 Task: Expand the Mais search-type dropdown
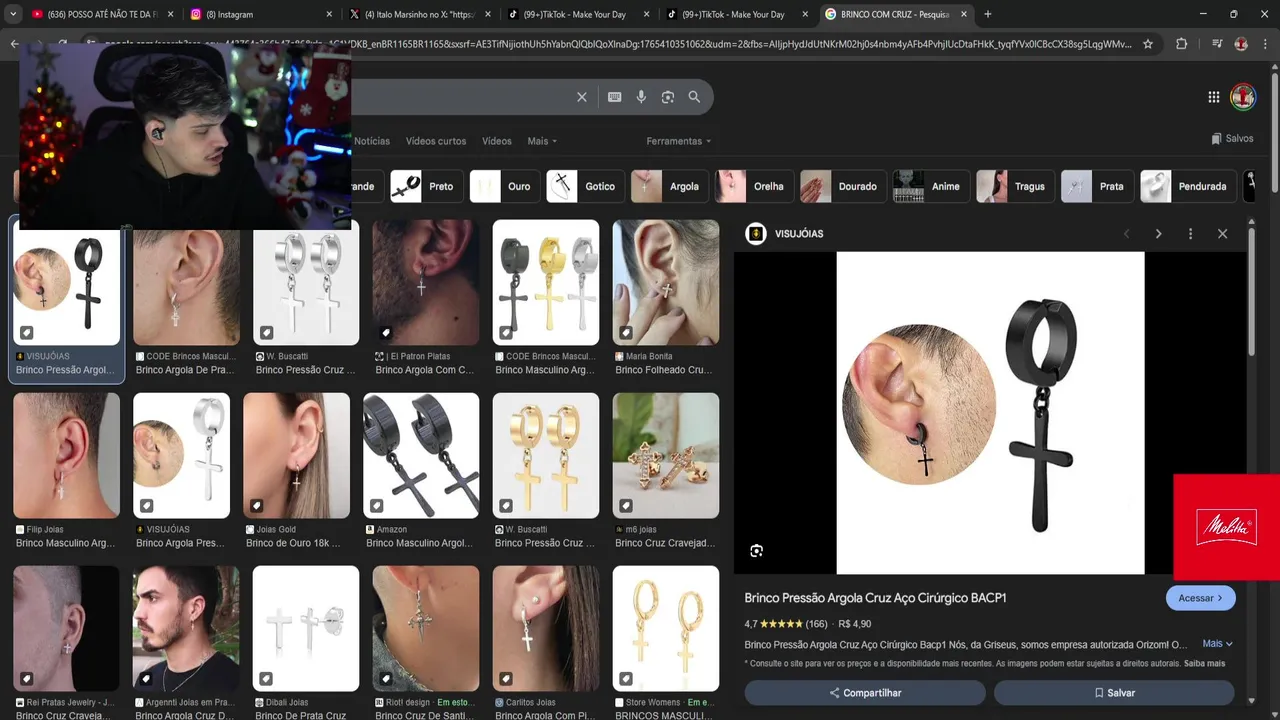[542, 141]
